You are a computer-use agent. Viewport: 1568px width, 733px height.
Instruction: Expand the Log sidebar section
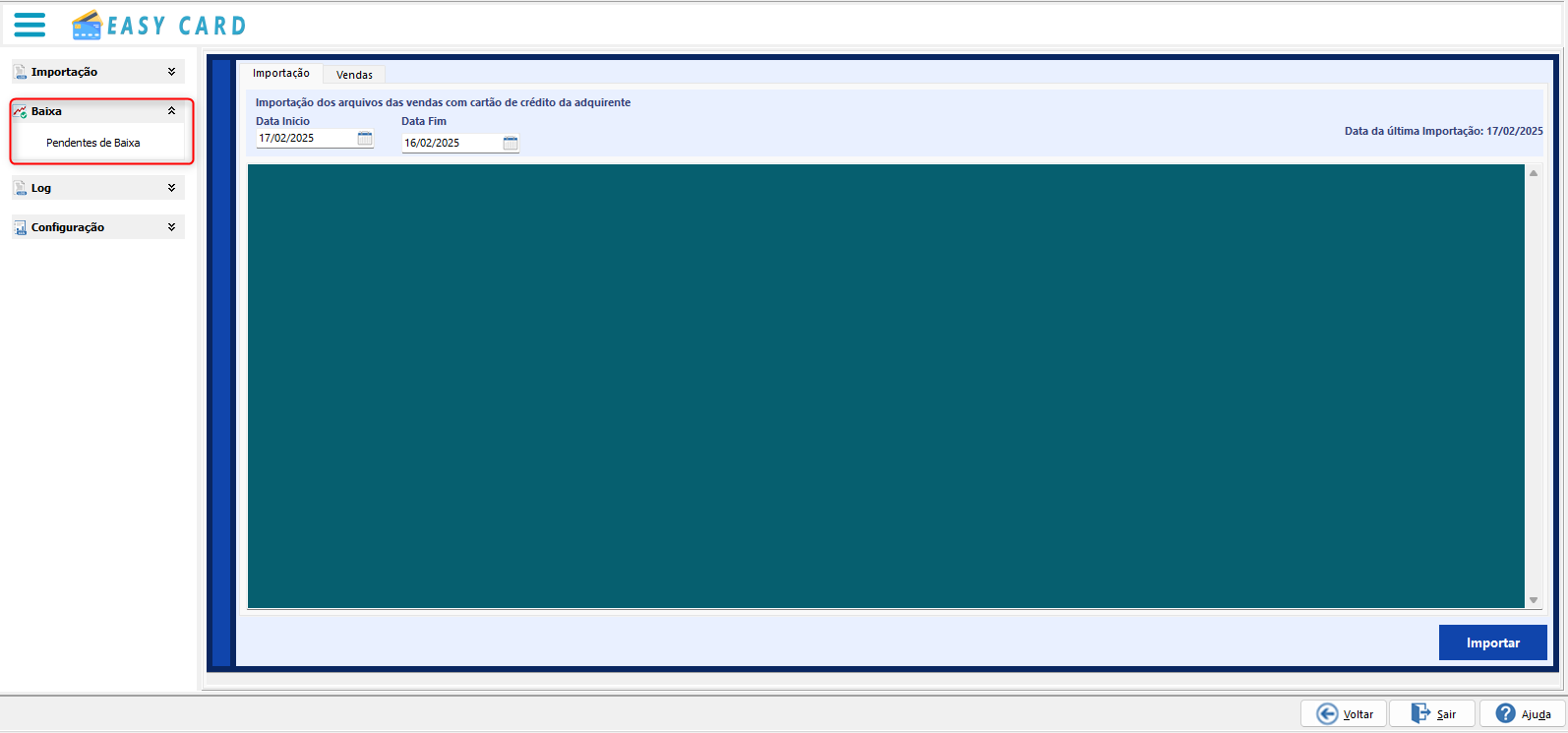pyautogui.click(x=171, y=188)
